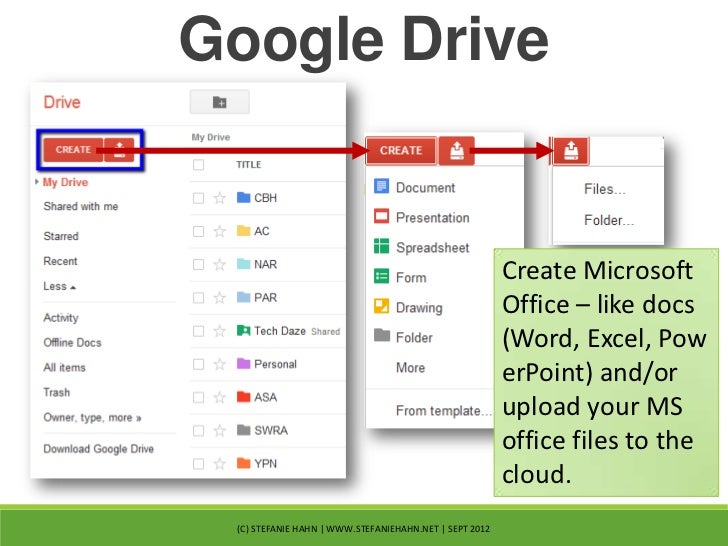Choose Presentation label in Create menu
The height and width of the screenshot is (546, 728).
pos(433,218)
